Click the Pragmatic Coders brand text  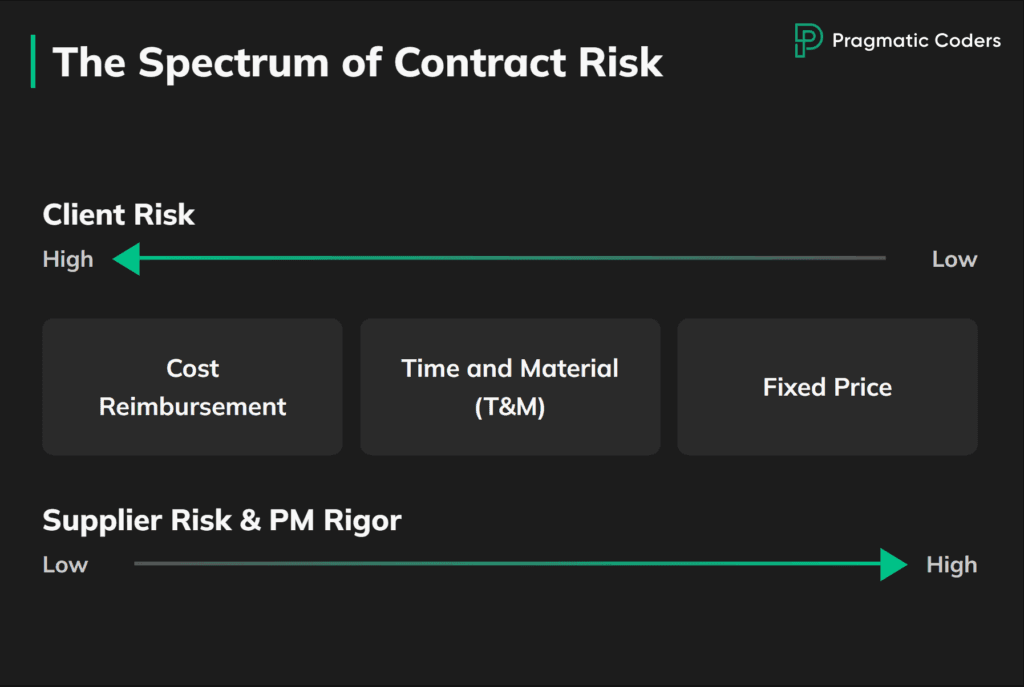click(916, 41)
